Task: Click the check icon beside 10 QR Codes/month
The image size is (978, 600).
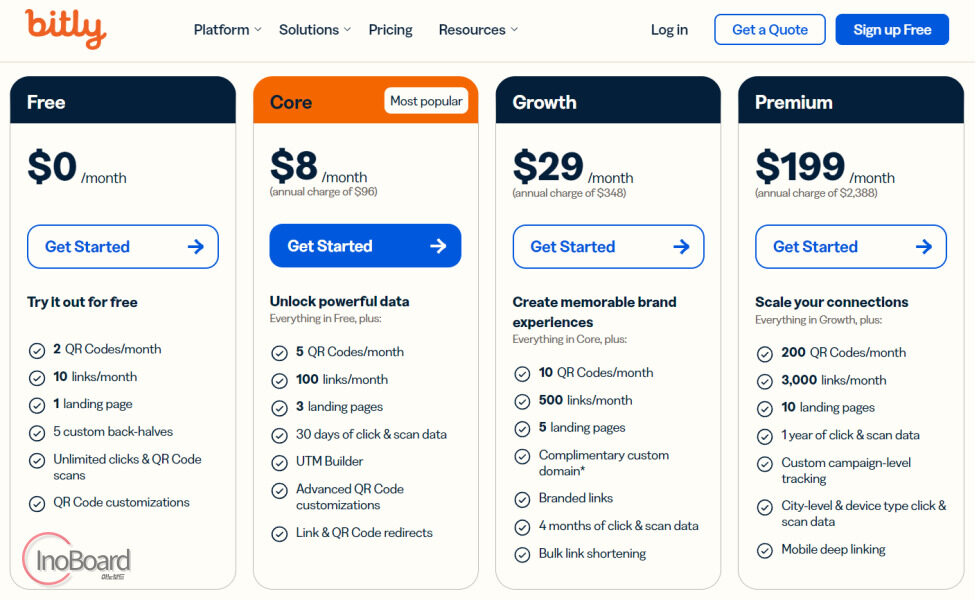Action: 522,374
